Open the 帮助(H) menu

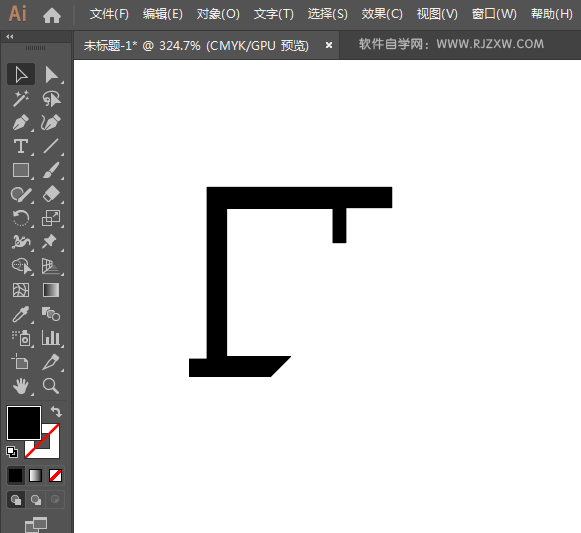pyautogui.click(x=552, y=14)
